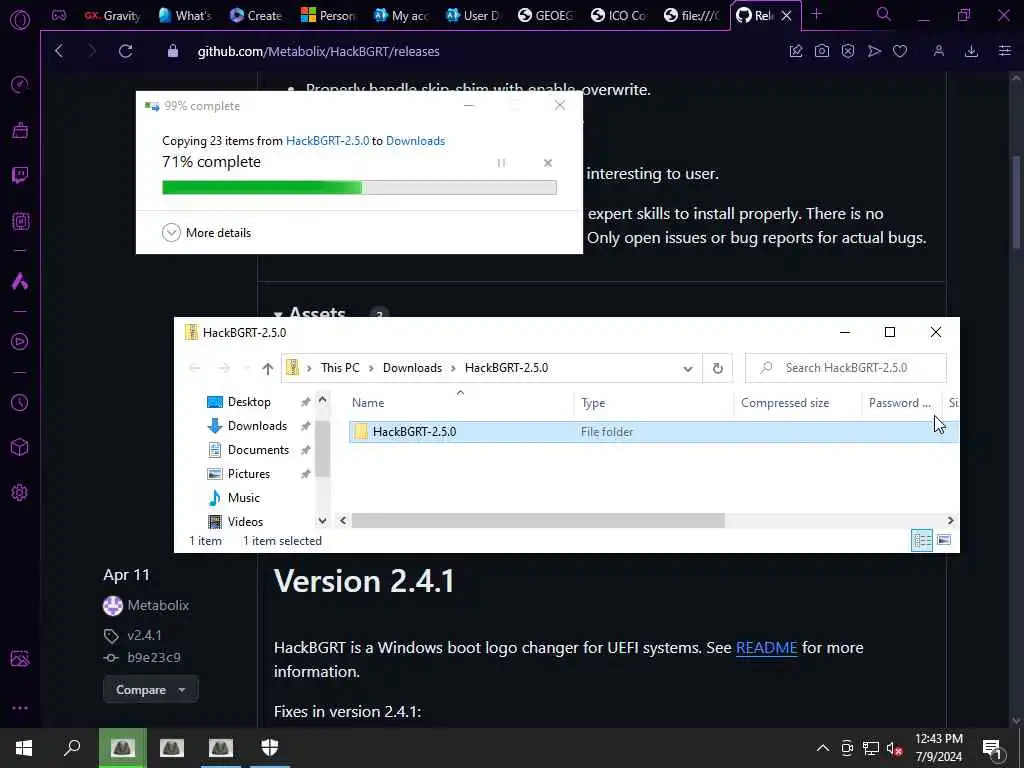The image size is (1024, 768).
Task: Open the README link
Action: [766, 647]
